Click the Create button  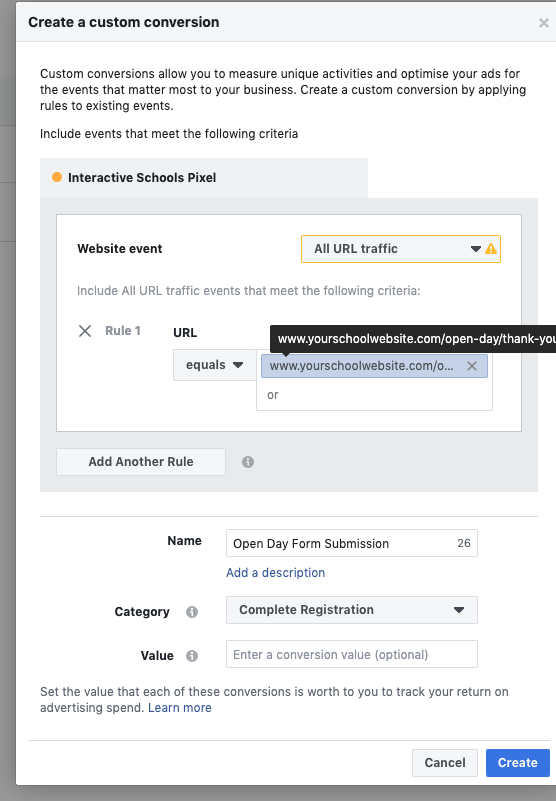tap(518, 763)
